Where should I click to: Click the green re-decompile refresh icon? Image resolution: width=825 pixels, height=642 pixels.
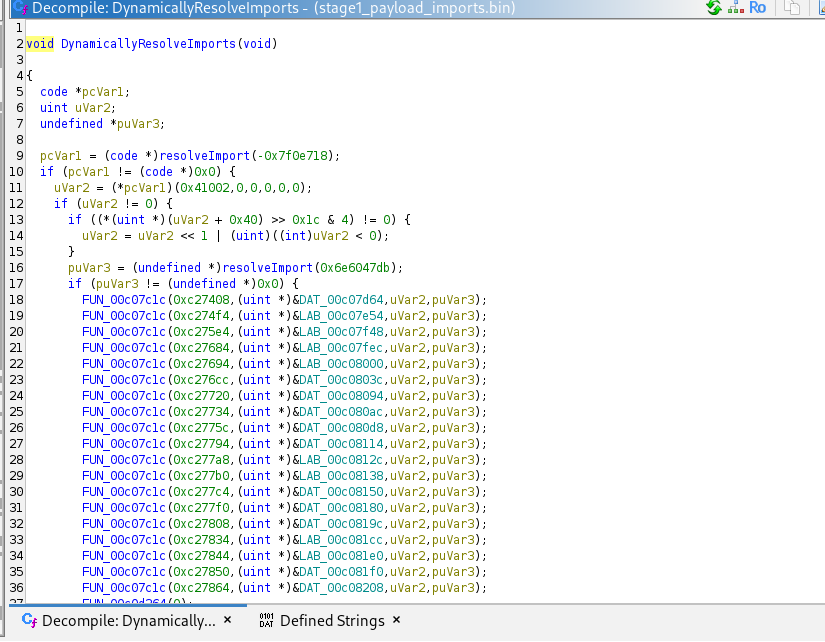[713, 7]
